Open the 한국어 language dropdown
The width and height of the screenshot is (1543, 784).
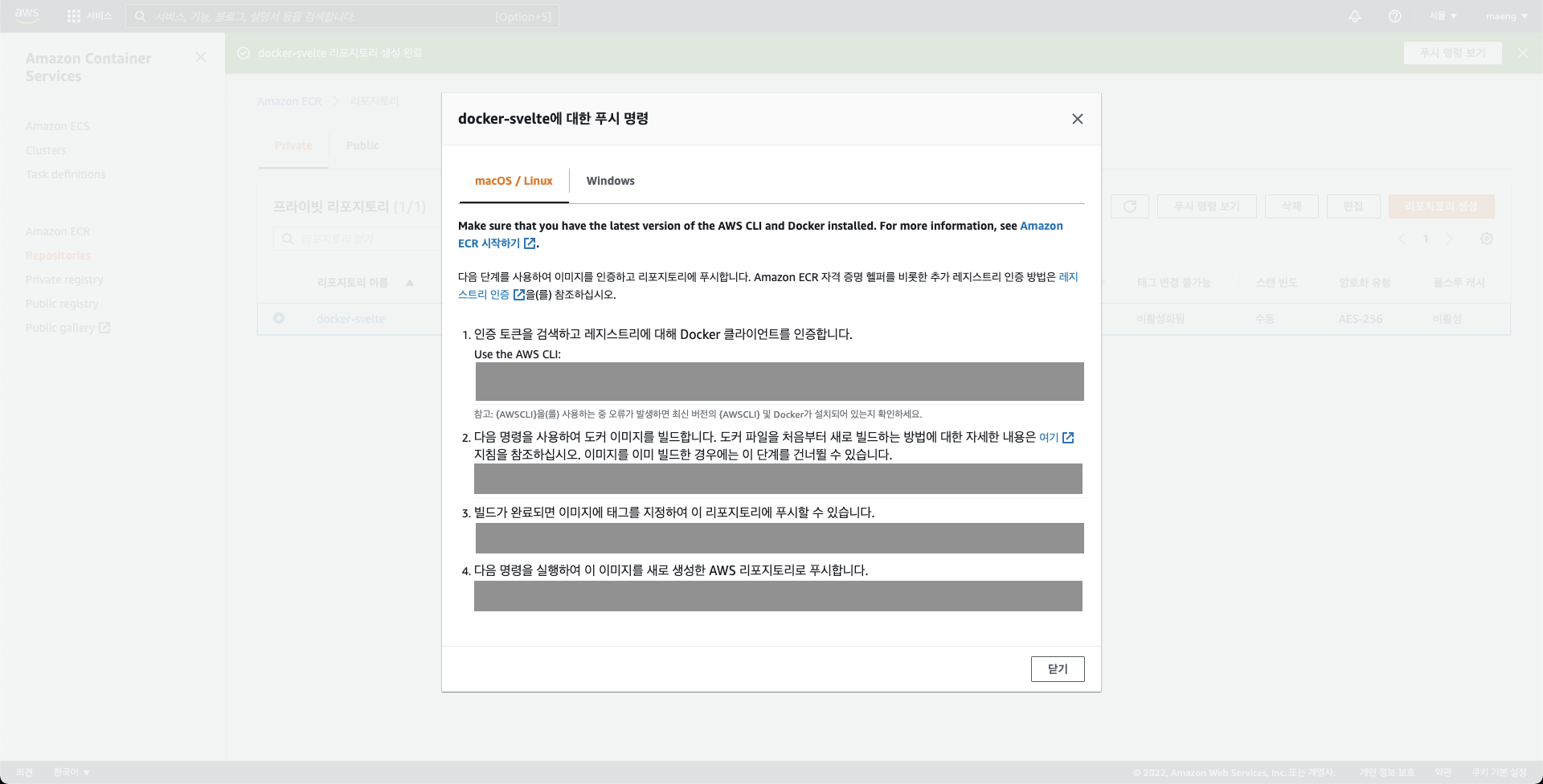tap(72, 773)
